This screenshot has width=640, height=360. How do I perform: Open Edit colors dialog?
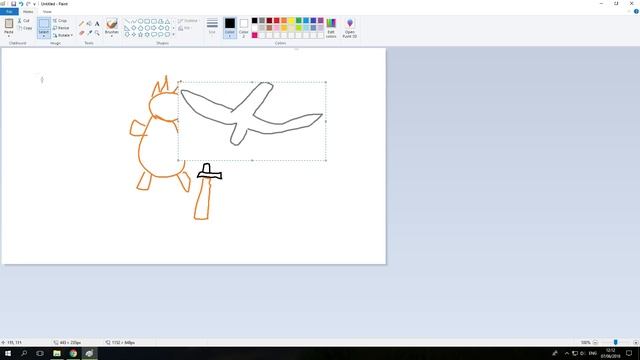click(x=331, y=28)
